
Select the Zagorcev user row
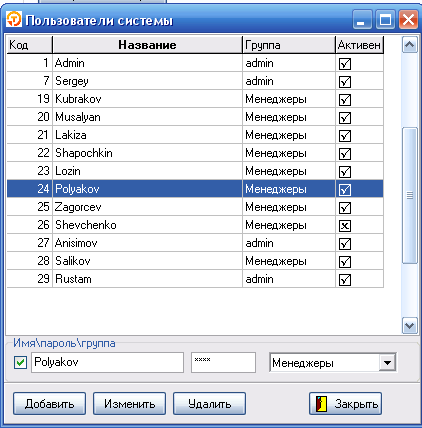195,207
